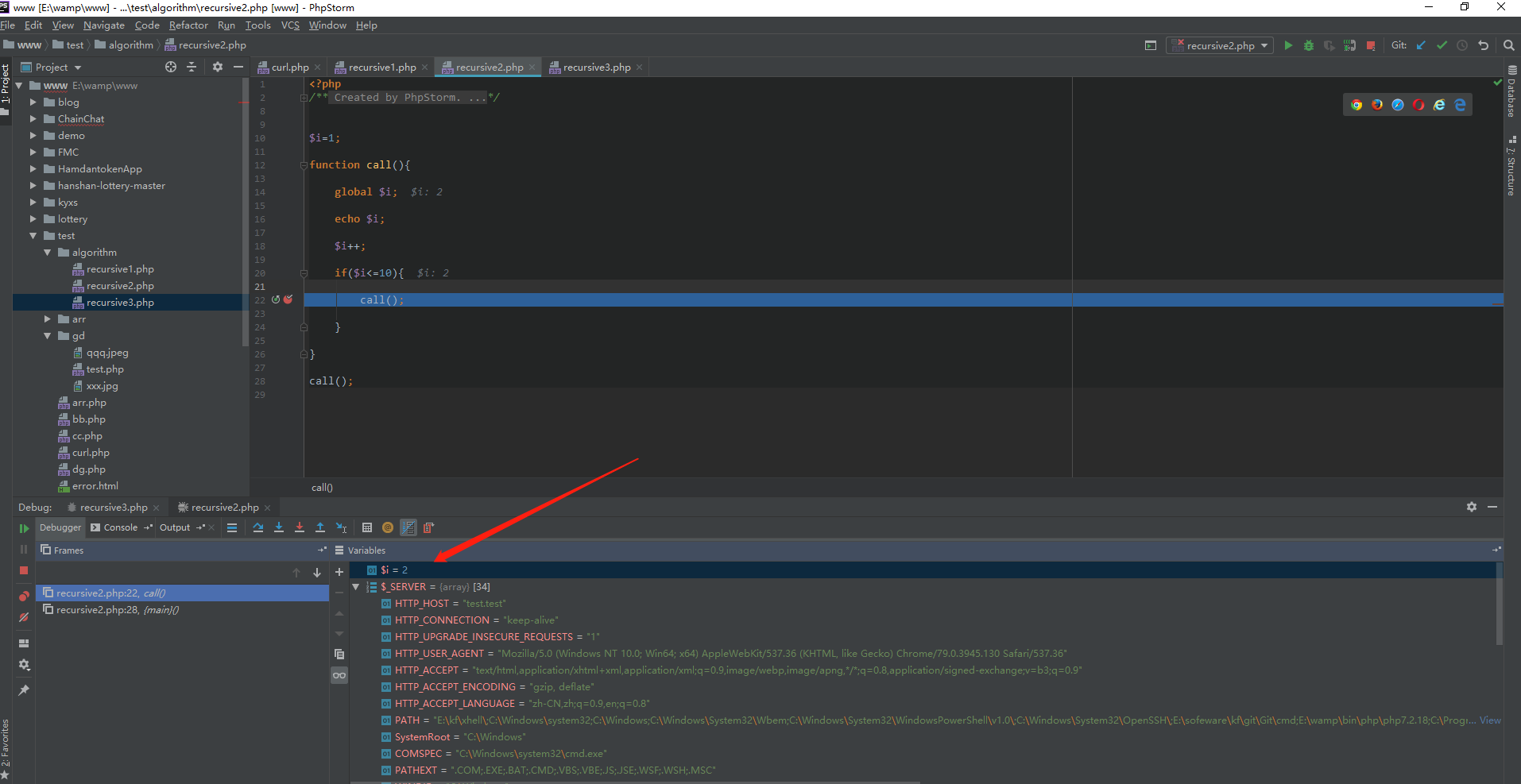Screen dimensions: 1521x784
Task: Open the recursive2.php run configuration dropdown
Action: 1220,45
